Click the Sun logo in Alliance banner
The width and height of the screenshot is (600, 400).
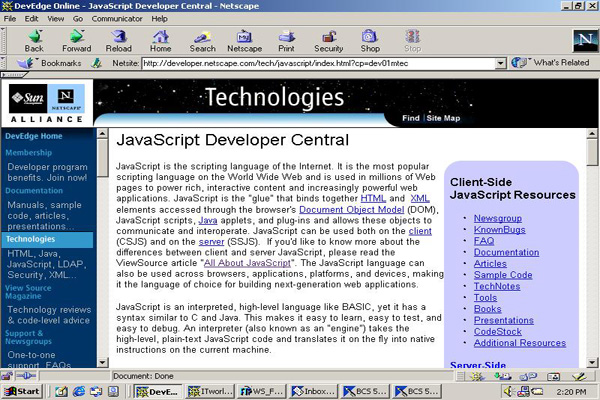28,98
